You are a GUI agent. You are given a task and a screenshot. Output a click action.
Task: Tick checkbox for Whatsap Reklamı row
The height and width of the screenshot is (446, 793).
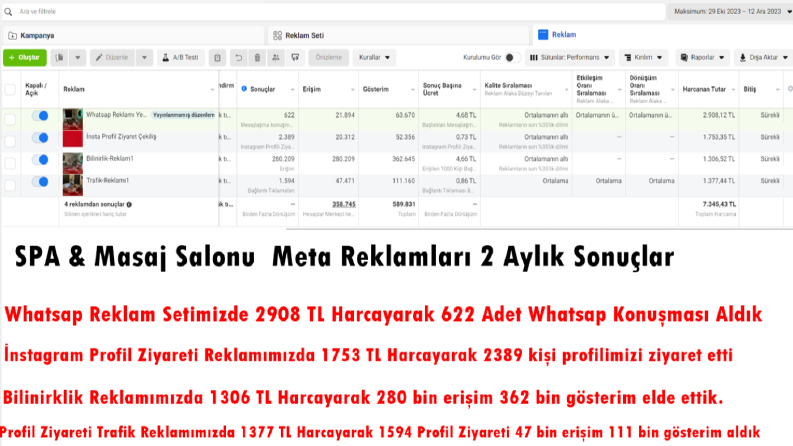[x=10, y=119]
